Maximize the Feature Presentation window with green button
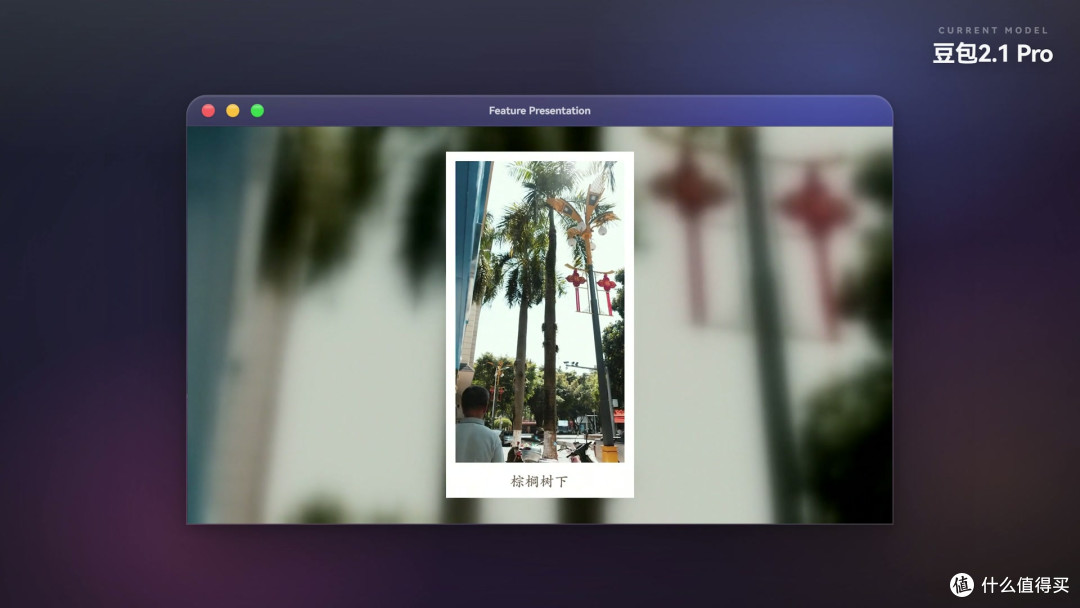 257,110
